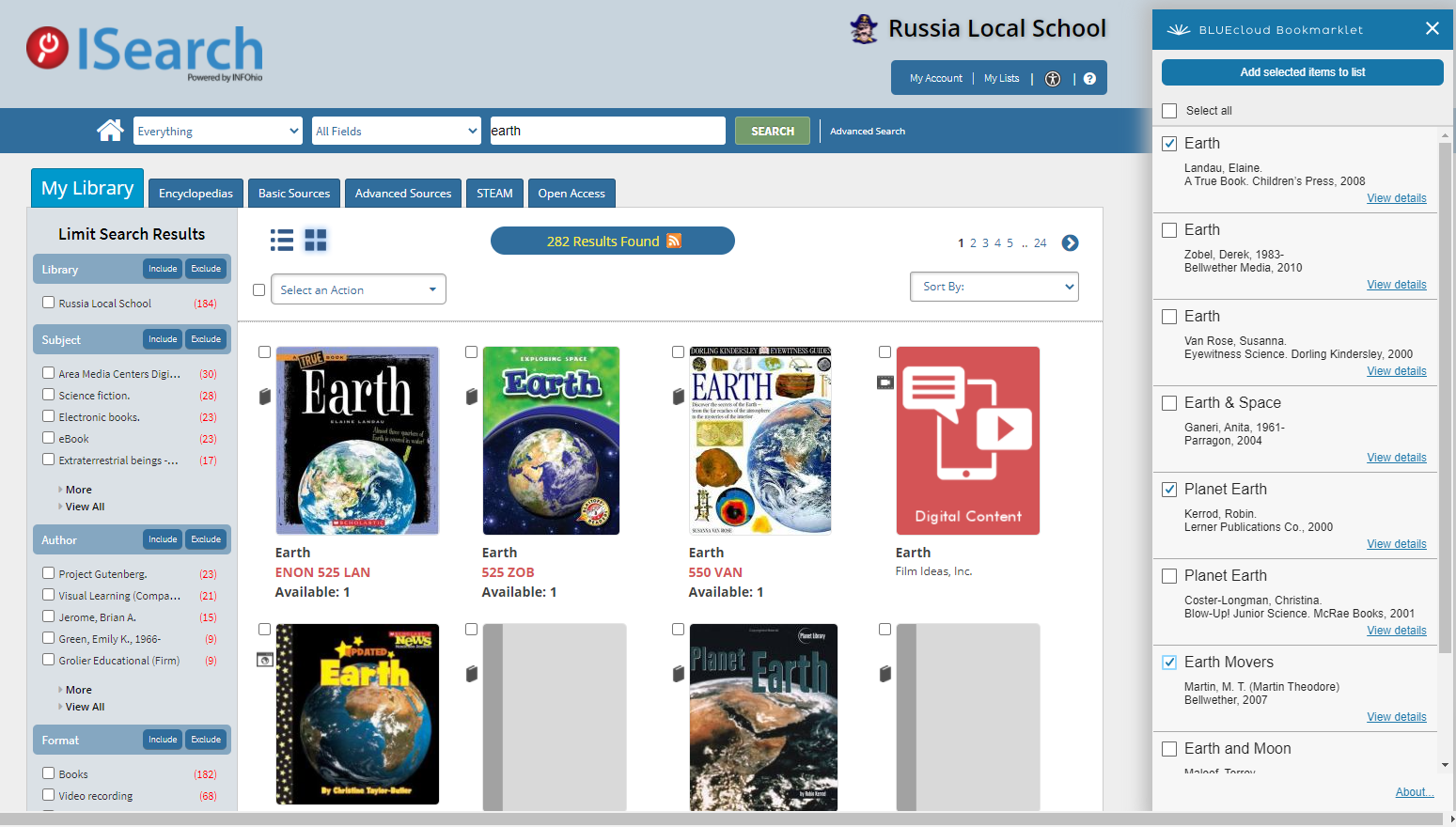Switch to the Open Access tab

coord(571,193)
